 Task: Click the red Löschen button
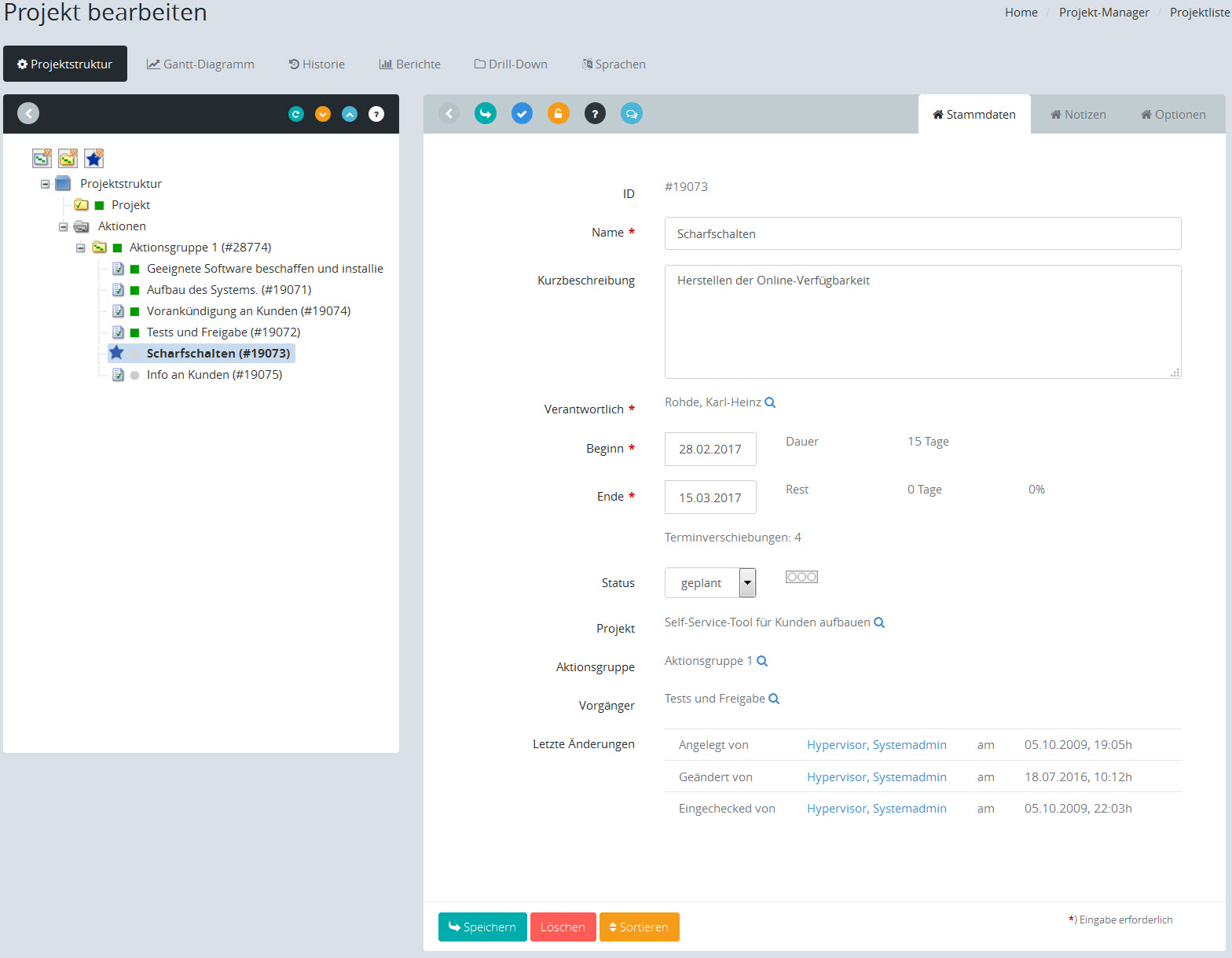[563, 927]
